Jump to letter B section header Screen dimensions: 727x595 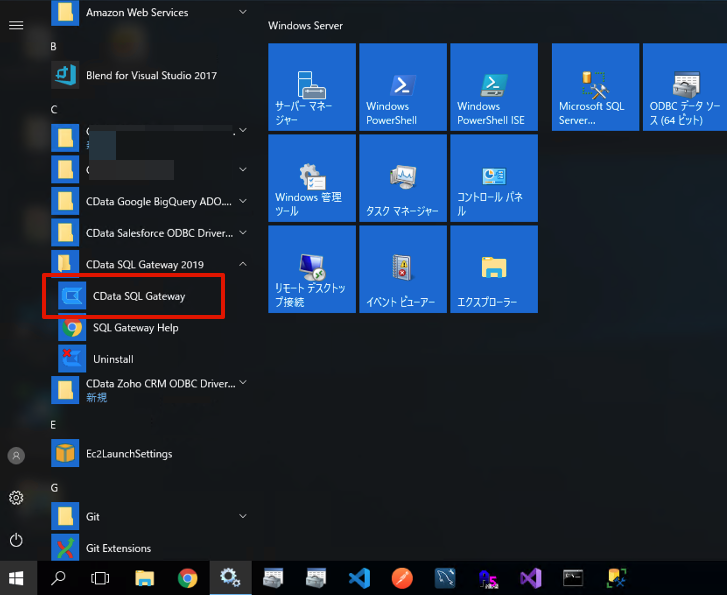click(53, 46)
